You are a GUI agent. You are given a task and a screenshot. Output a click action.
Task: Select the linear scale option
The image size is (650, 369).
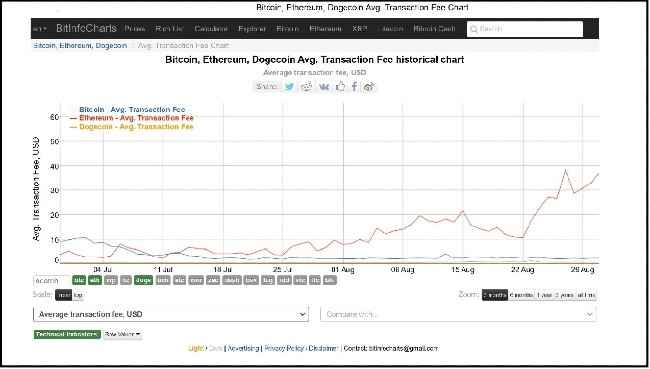pyautogui.click(x=63, y=295)
